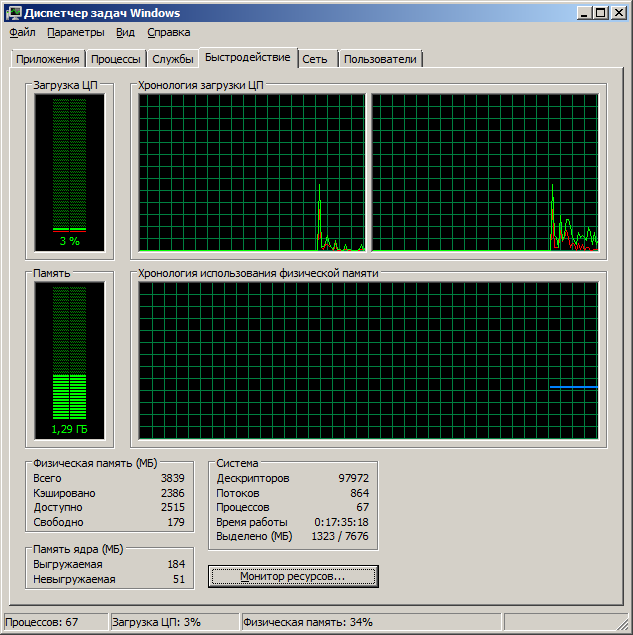Launch Монитор ресурсов button
Screen dimensions: 633x635
pos(293,577)
